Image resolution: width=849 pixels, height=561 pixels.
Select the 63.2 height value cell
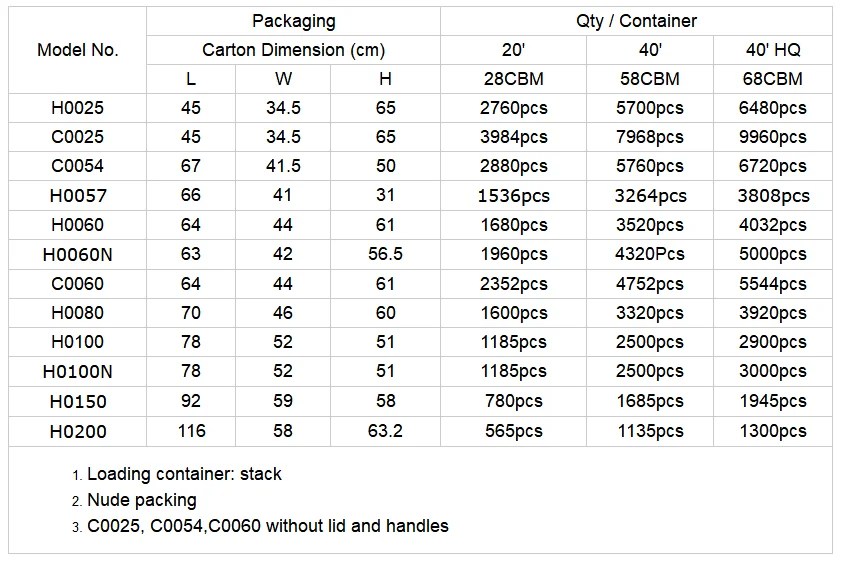385,431
